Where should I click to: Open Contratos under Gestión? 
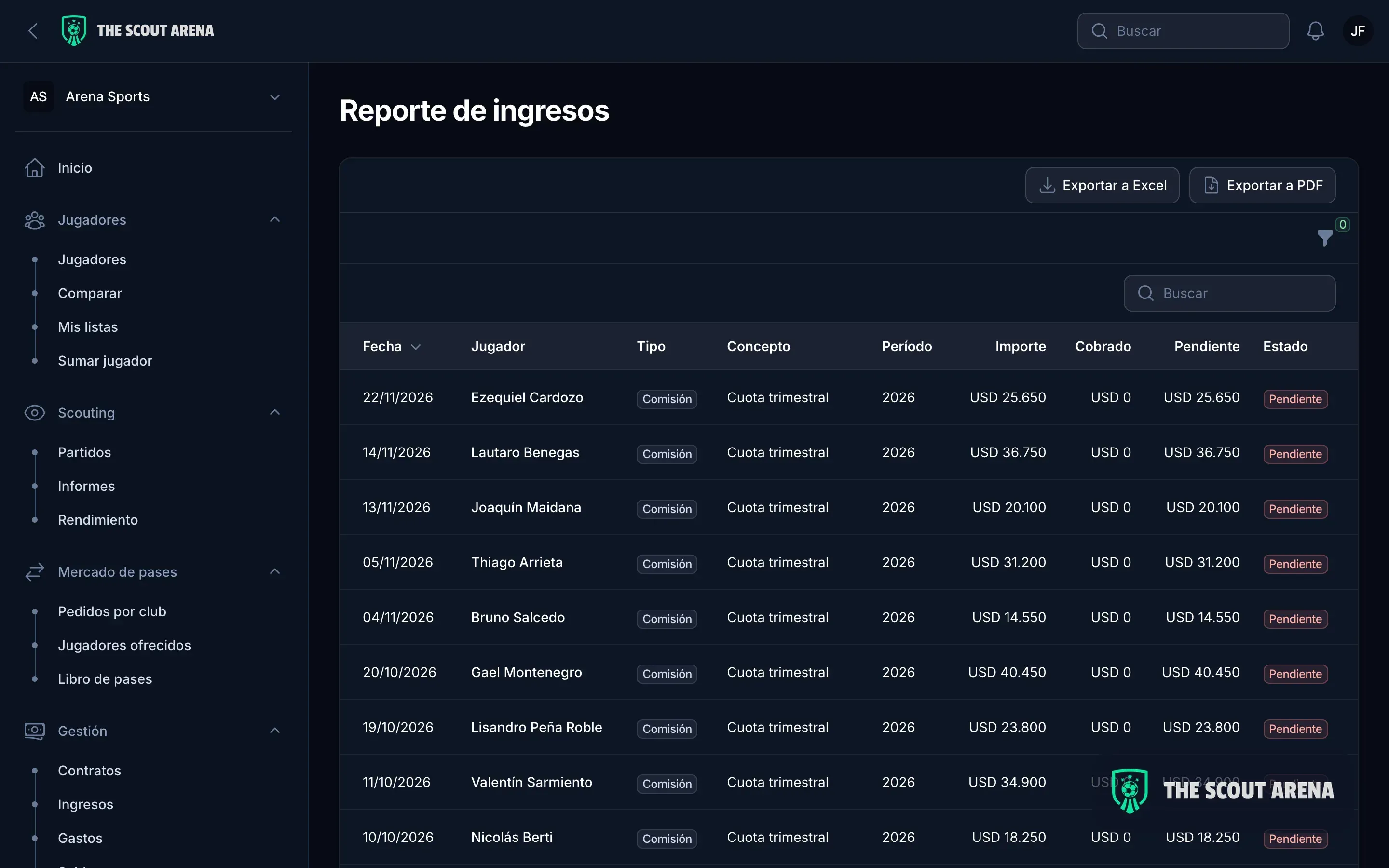pyautogui.click(x=90, y=771)
